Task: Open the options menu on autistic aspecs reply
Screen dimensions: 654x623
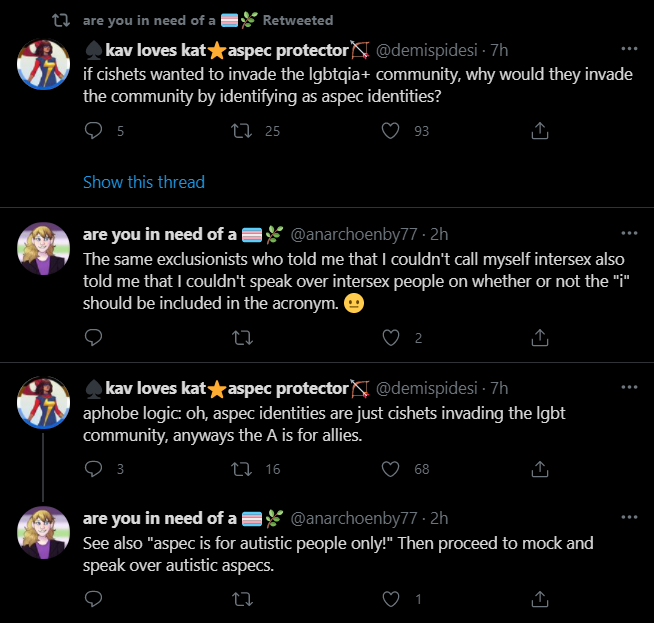Action: (x=629, y=517)
